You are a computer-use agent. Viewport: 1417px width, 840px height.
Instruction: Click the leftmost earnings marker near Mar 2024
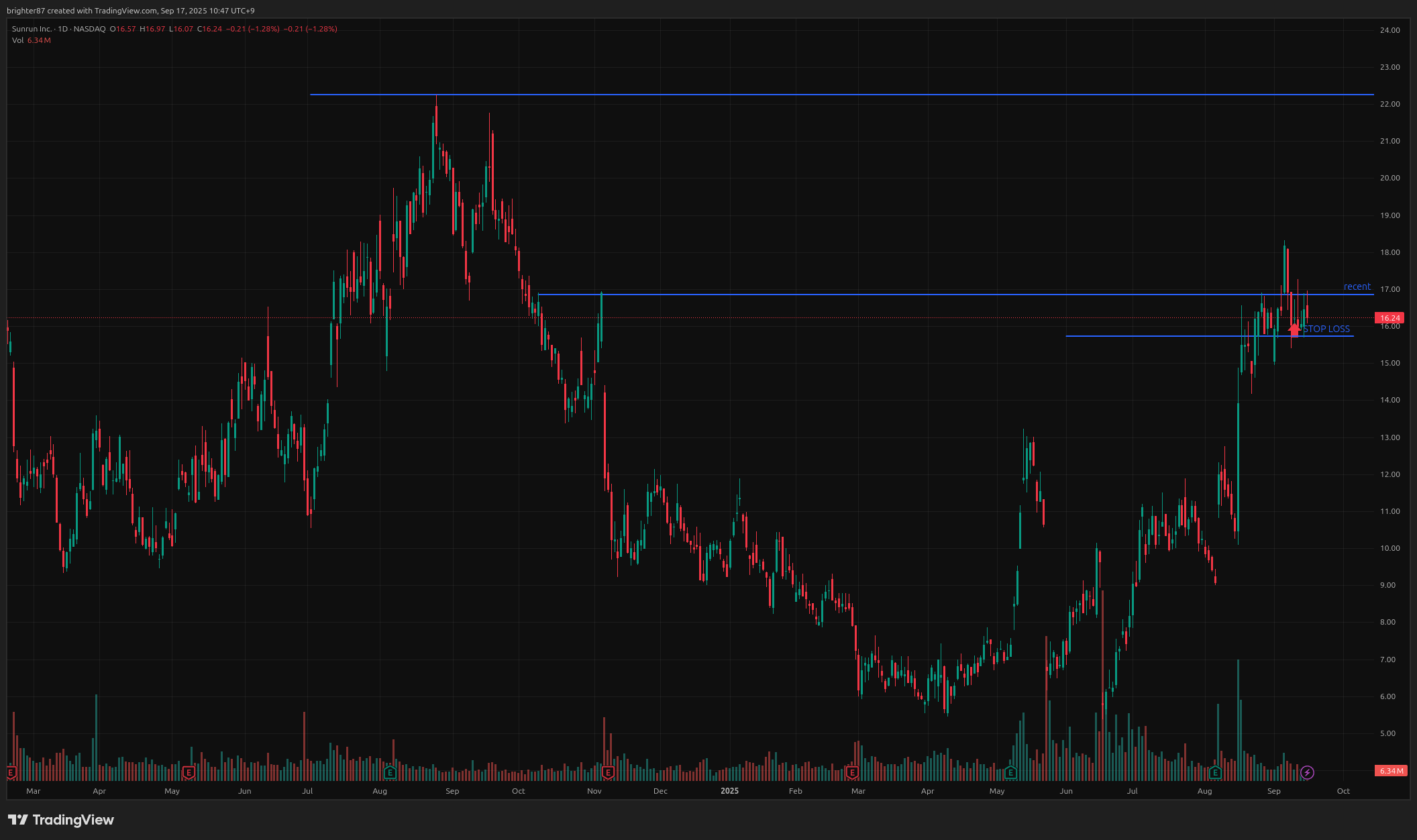coord(11,772)
